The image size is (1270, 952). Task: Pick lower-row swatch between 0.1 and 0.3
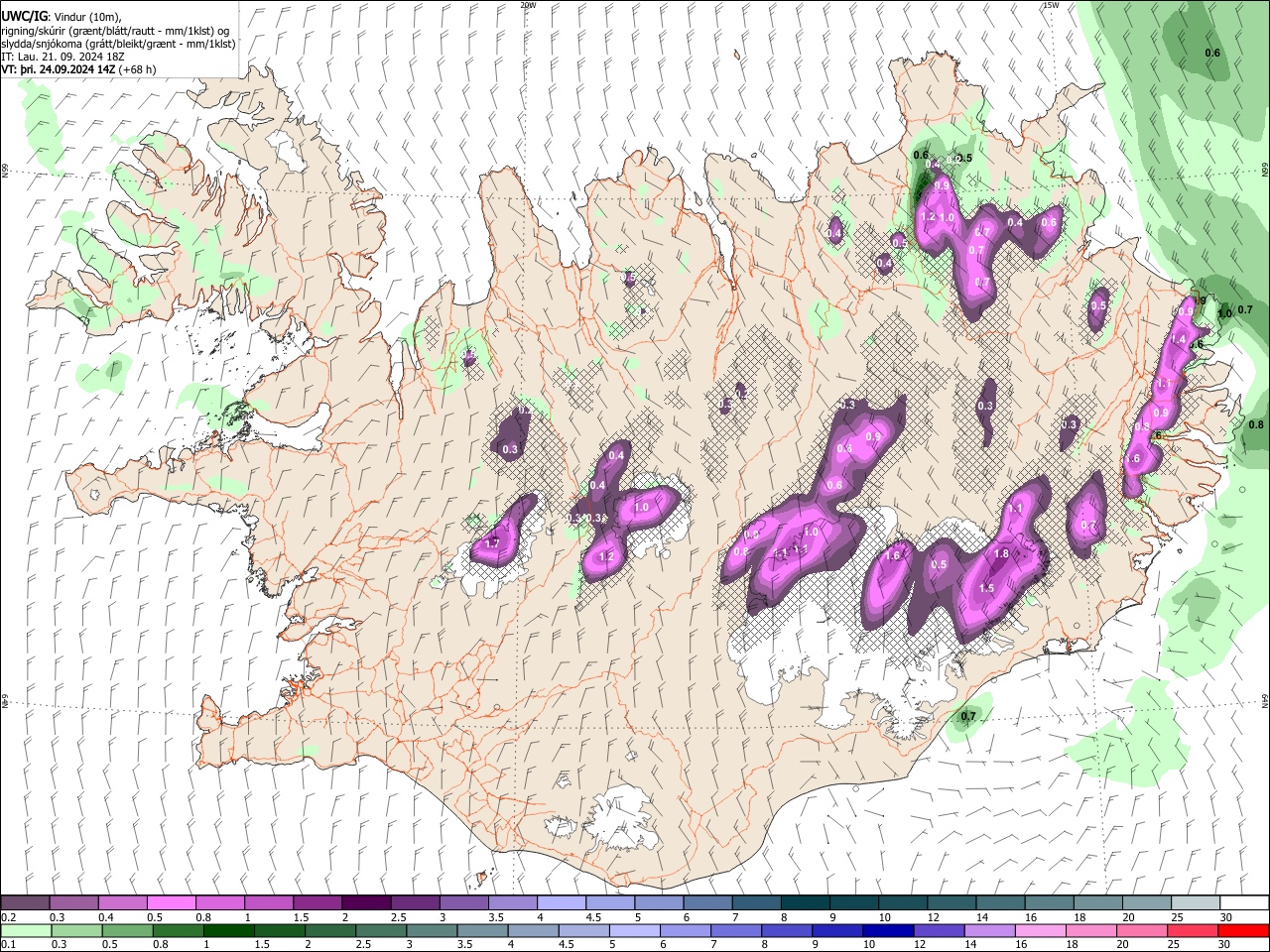pyautogui.click(x=25, y=930)
